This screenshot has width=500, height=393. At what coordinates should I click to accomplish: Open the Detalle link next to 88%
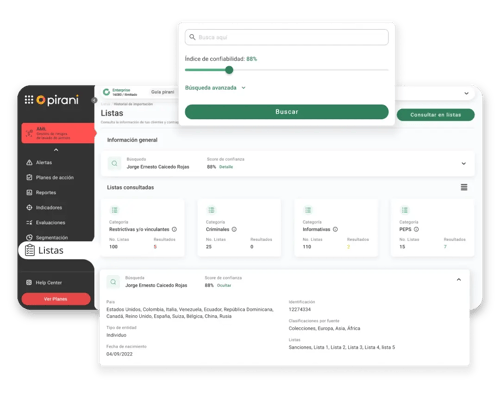pos(226,167)
